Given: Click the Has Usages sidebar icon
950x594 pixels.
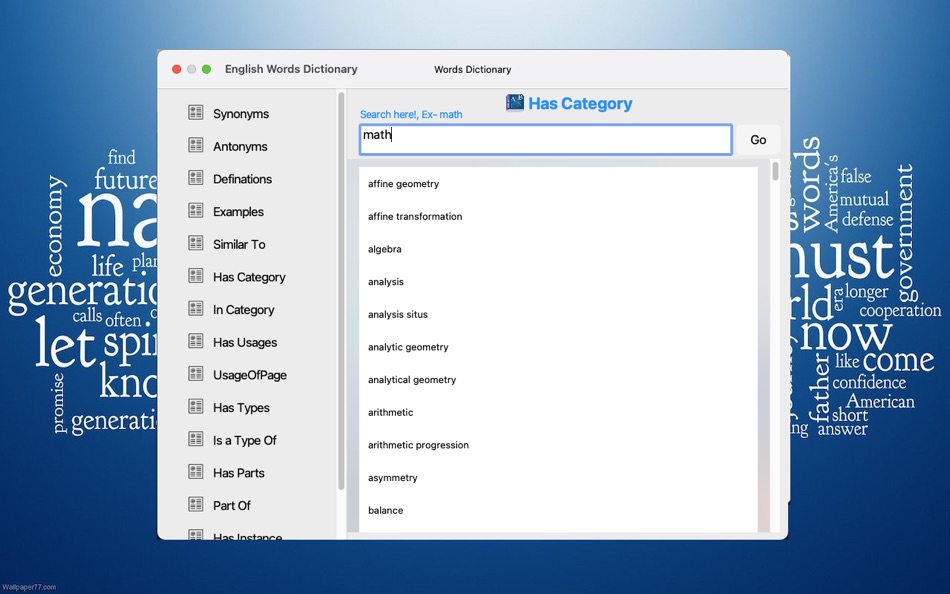Looking at the screenshot, I should (195, 341).
